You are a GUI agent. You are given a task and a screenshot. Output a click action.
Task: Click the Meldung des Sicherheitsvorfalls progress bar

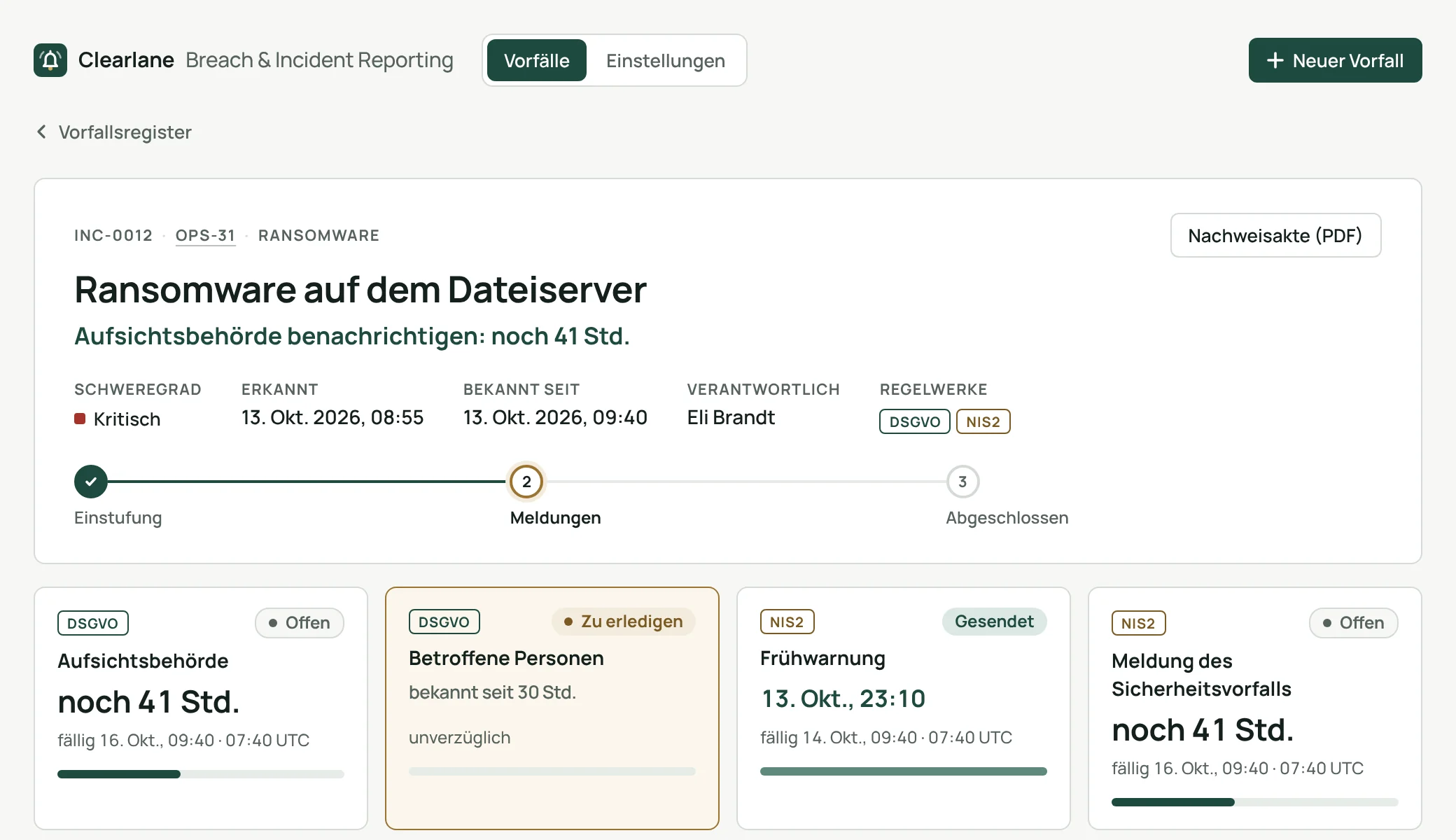tap(1254, 802)
